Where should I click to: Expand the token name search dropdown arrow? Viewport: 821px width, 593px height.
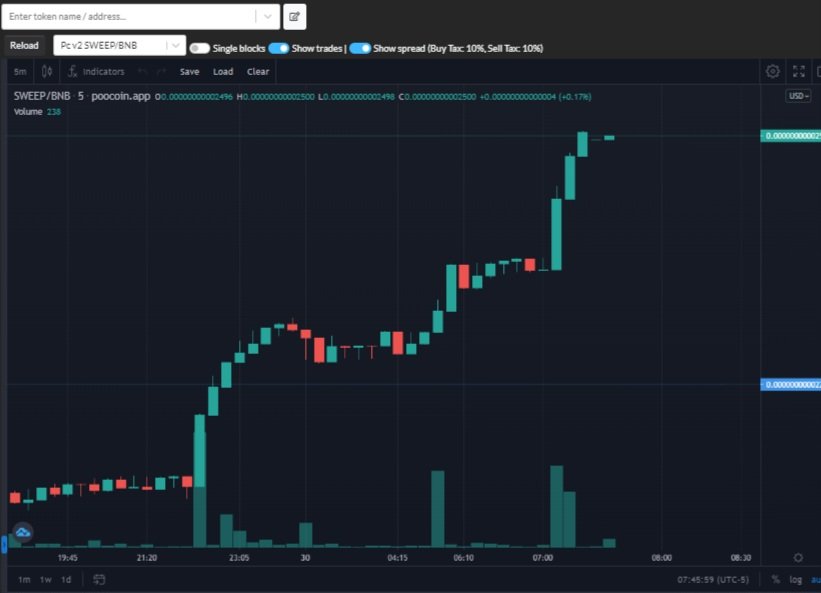pos(268,17)
